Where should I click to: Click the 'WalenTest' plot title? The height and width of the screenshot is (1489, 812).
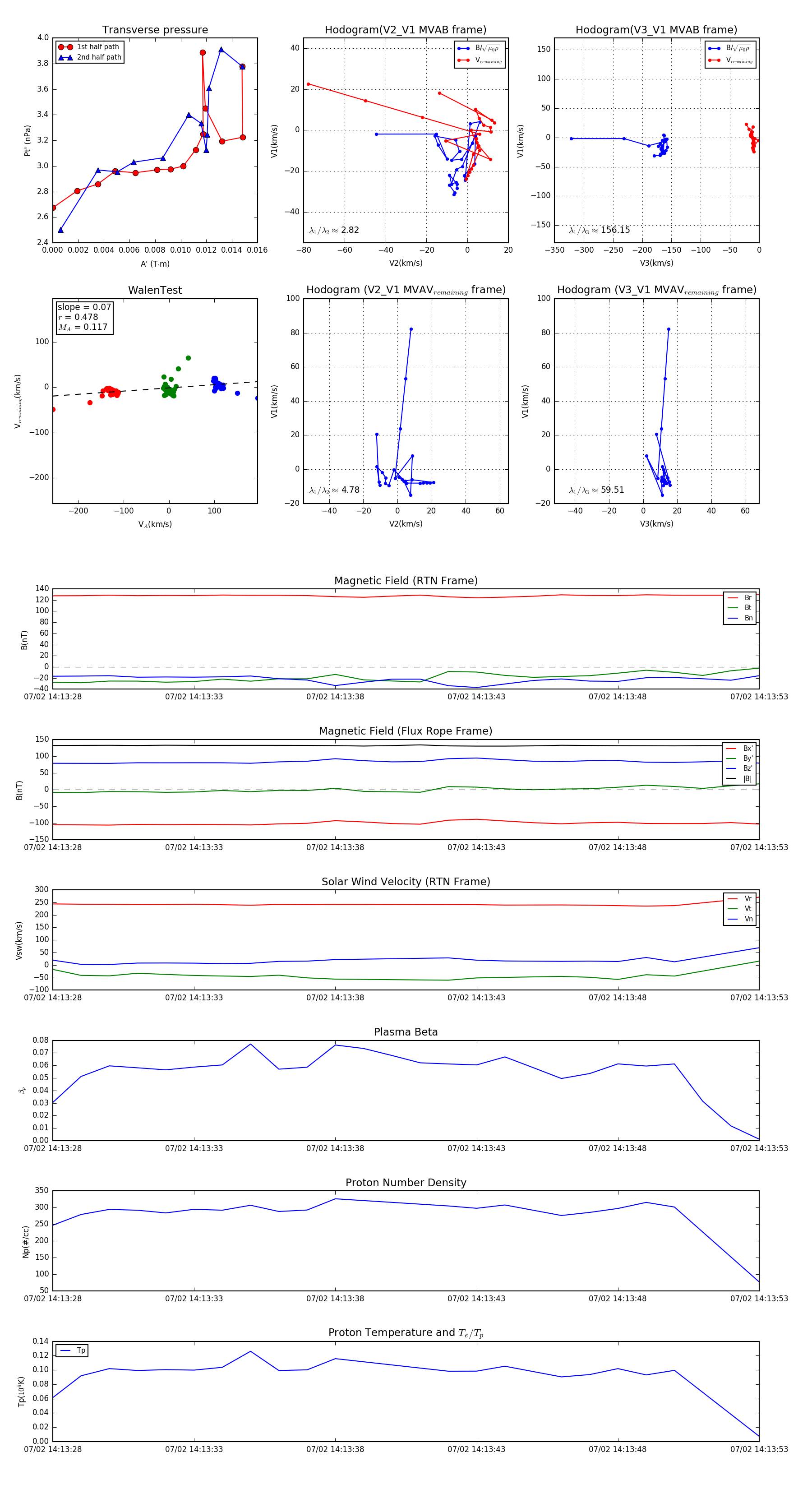pos(155,290)
